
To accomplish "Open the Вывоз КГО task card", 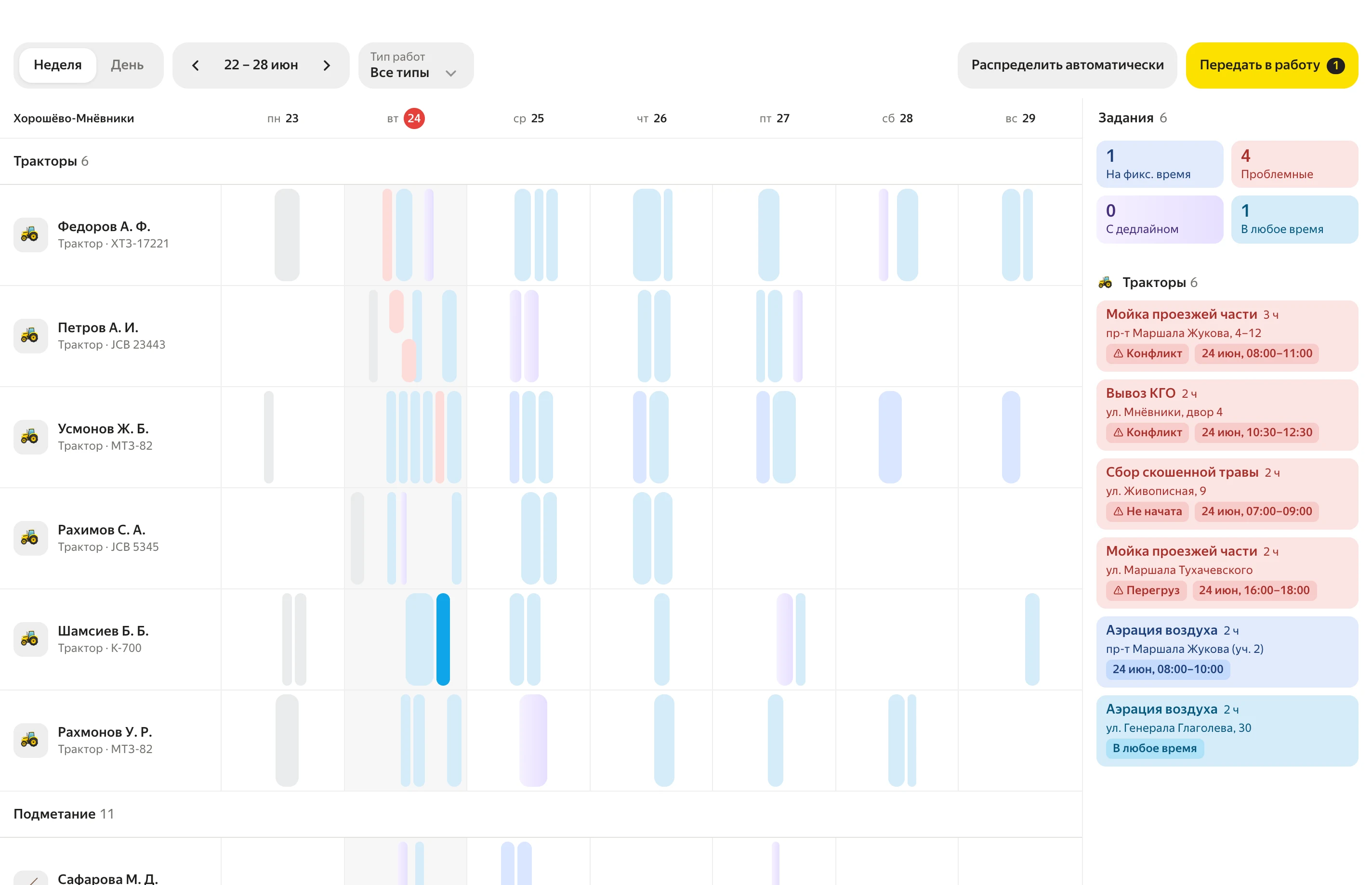I will pyautogui.click(x=1227, y=415).
